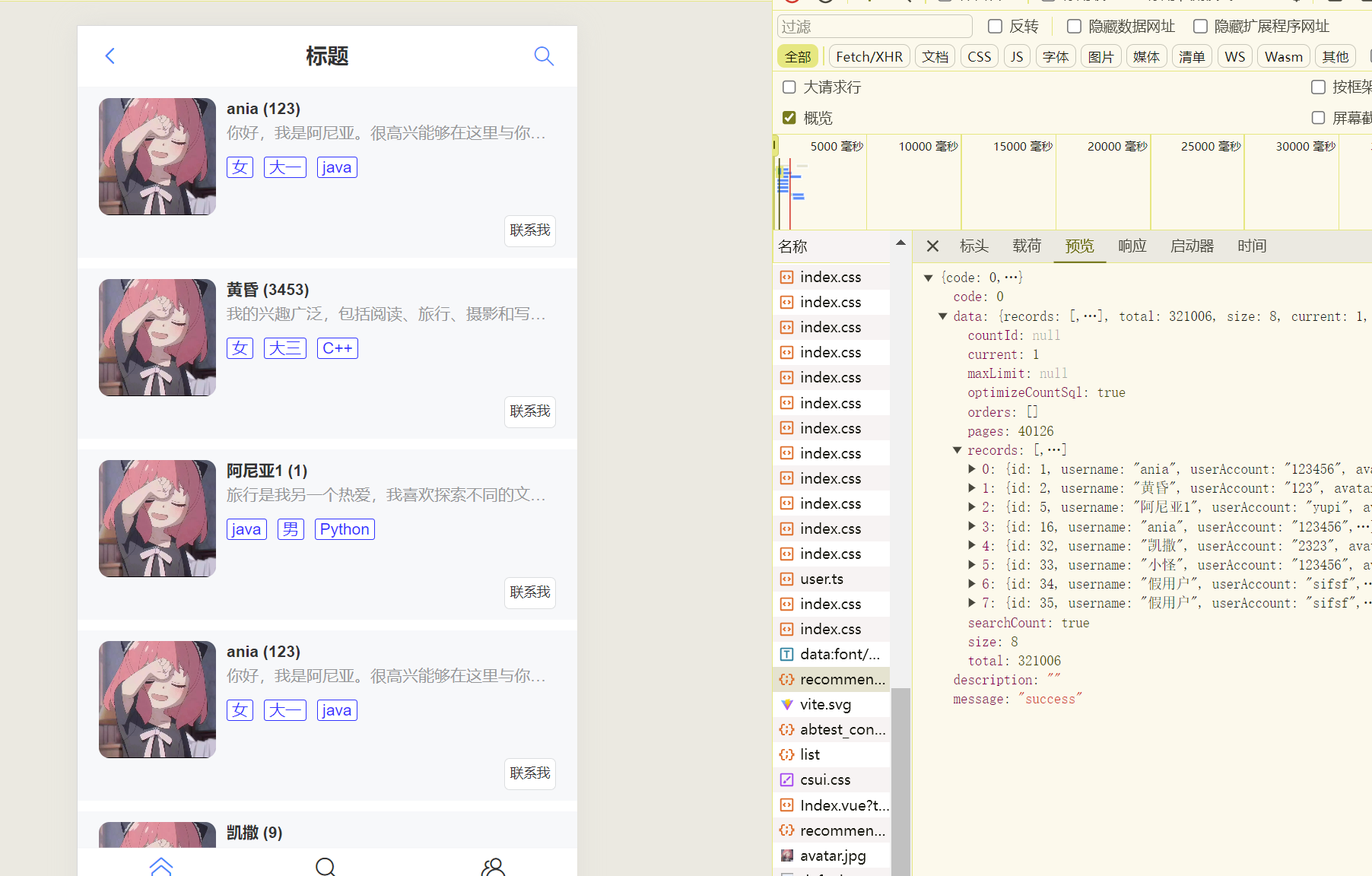1372x876 pixels.
Task: Uncheck the 概览 checkbox
Action: point(789,118)
